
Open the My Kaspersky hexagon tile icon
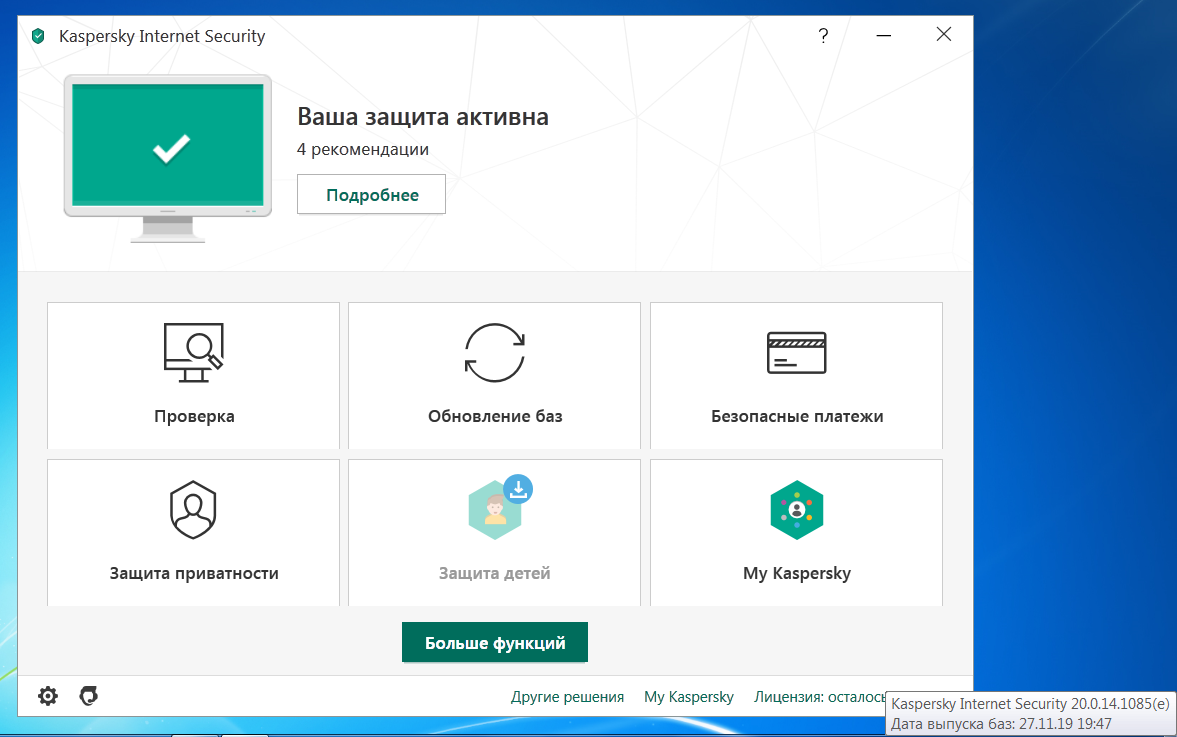(x=796, y=510)
